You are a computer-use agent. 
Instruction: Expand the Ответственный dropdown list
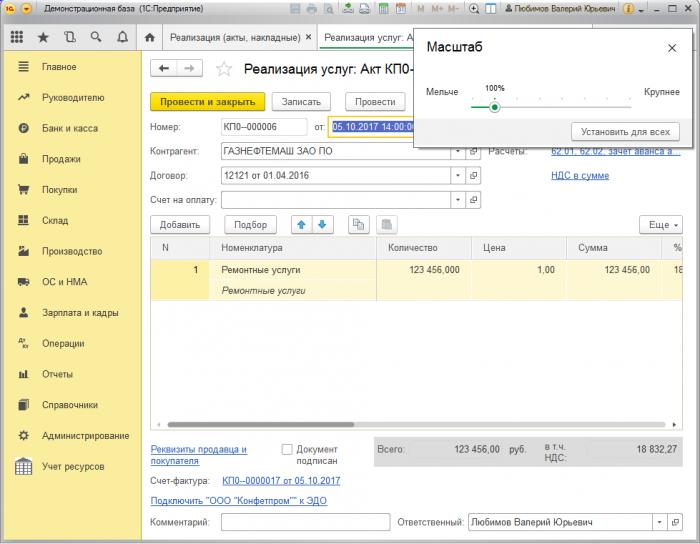point(659,522)
